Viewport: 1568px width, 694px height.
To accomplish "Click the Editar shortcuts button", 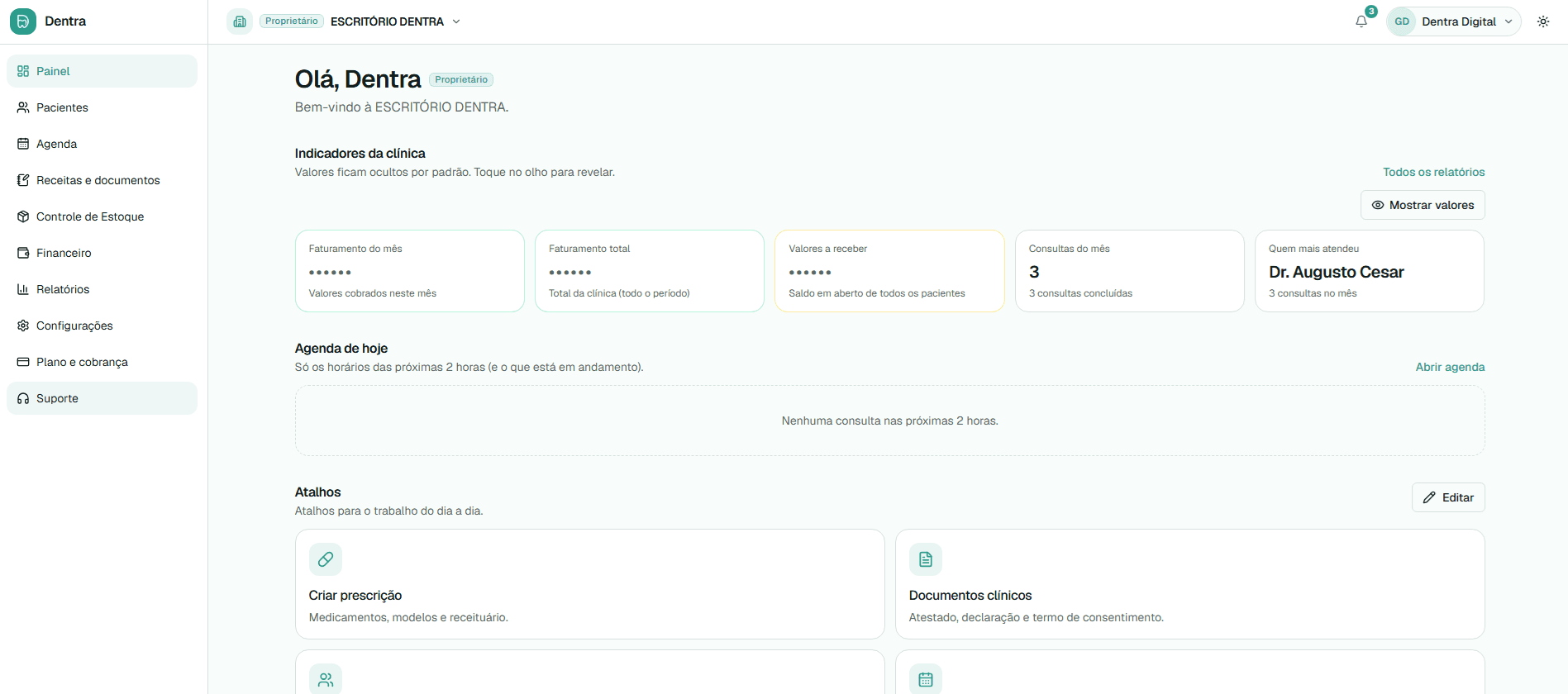I will (1448, 497).
